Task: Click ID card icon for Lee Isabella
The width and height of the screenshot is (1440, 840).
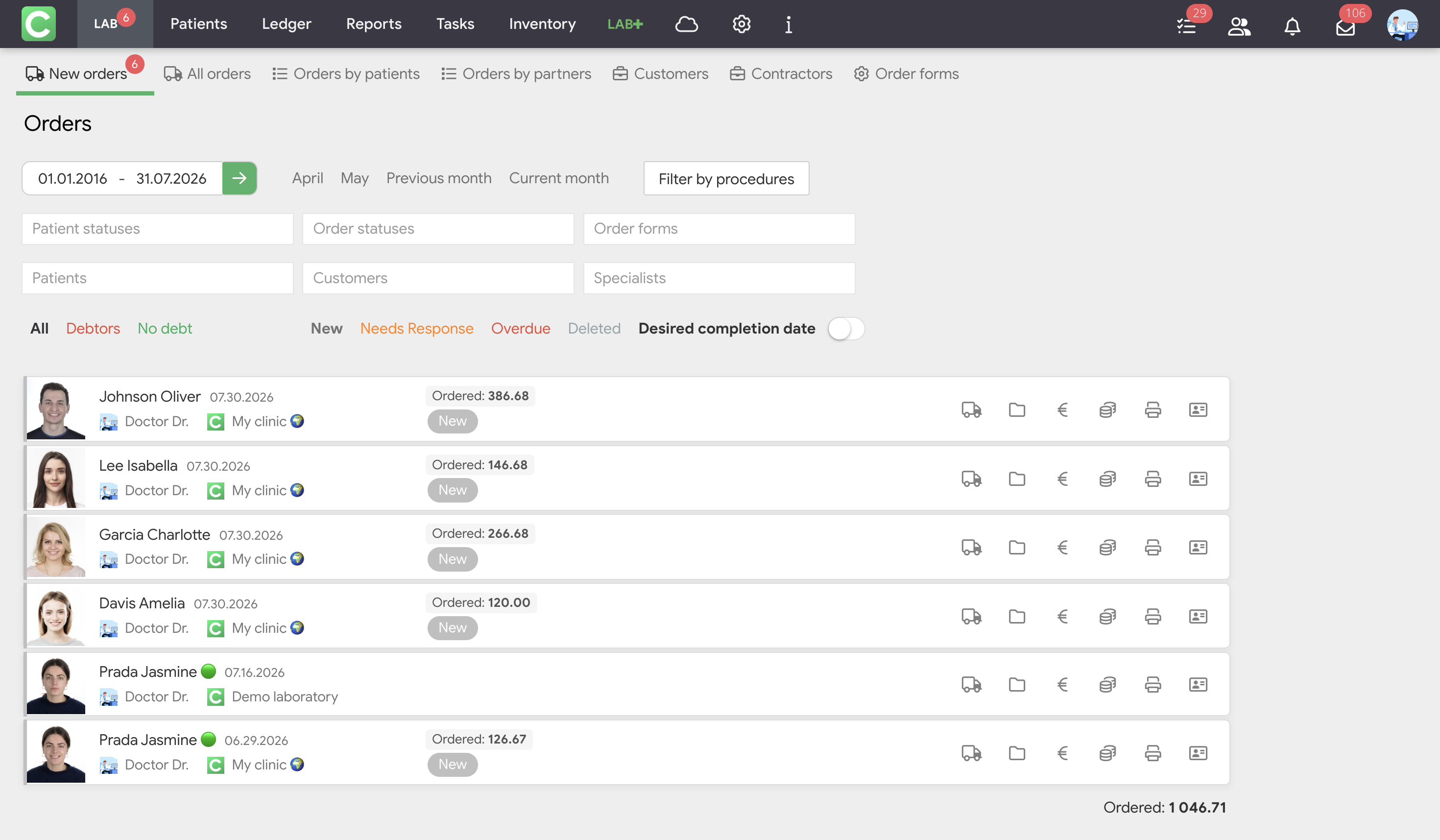Action: click(1198, 479)
